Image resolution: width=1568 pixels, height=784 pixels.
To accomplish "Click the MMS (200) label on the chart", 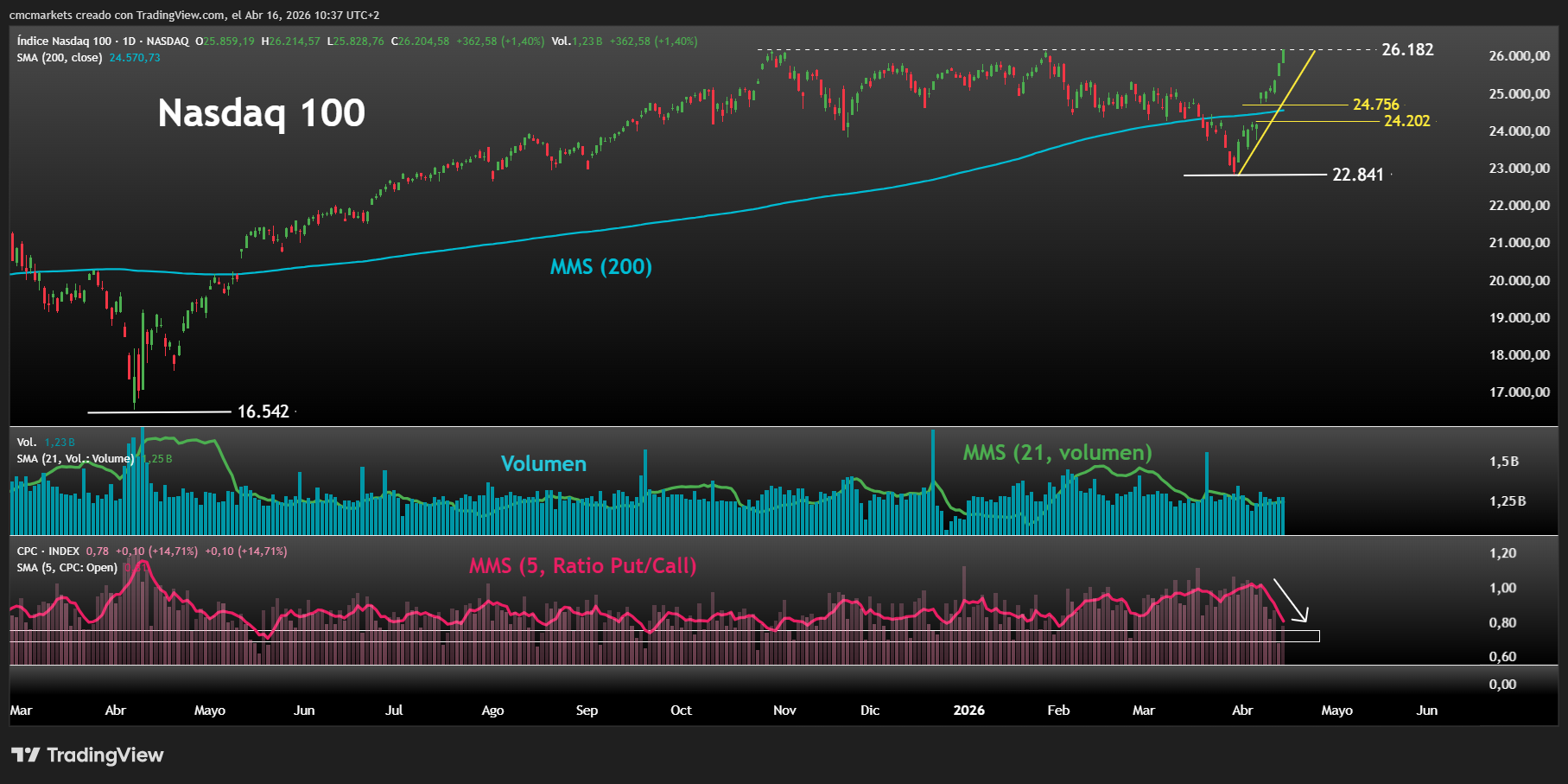I will point(602,267).
